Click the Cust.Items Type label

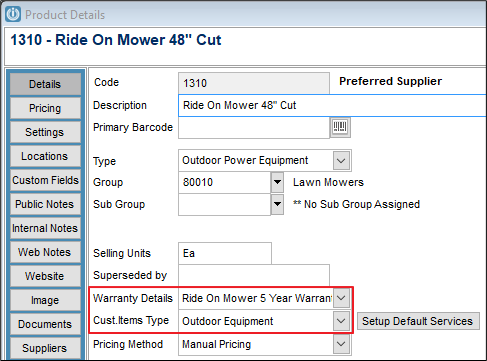[131, 320]
